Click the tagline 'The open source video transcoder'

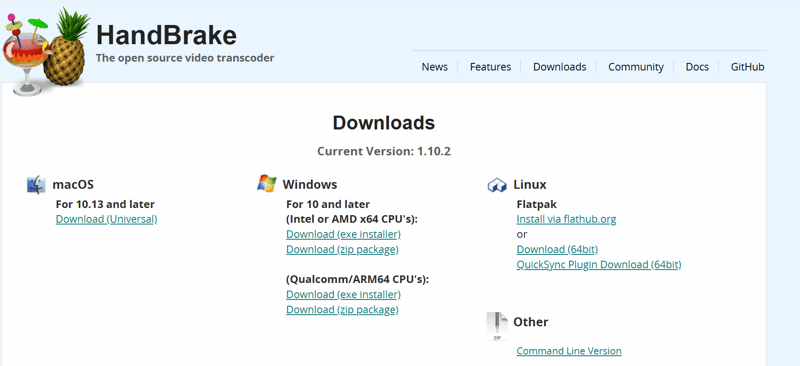pyautogui.click(x=185, y=58)
